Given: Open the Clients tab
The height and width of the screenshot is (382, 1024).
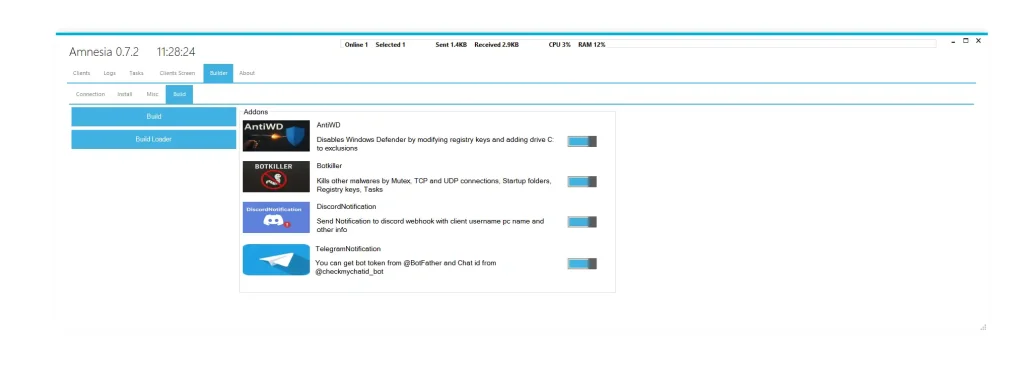Looking at the screenshot, I should coord(82,73).
